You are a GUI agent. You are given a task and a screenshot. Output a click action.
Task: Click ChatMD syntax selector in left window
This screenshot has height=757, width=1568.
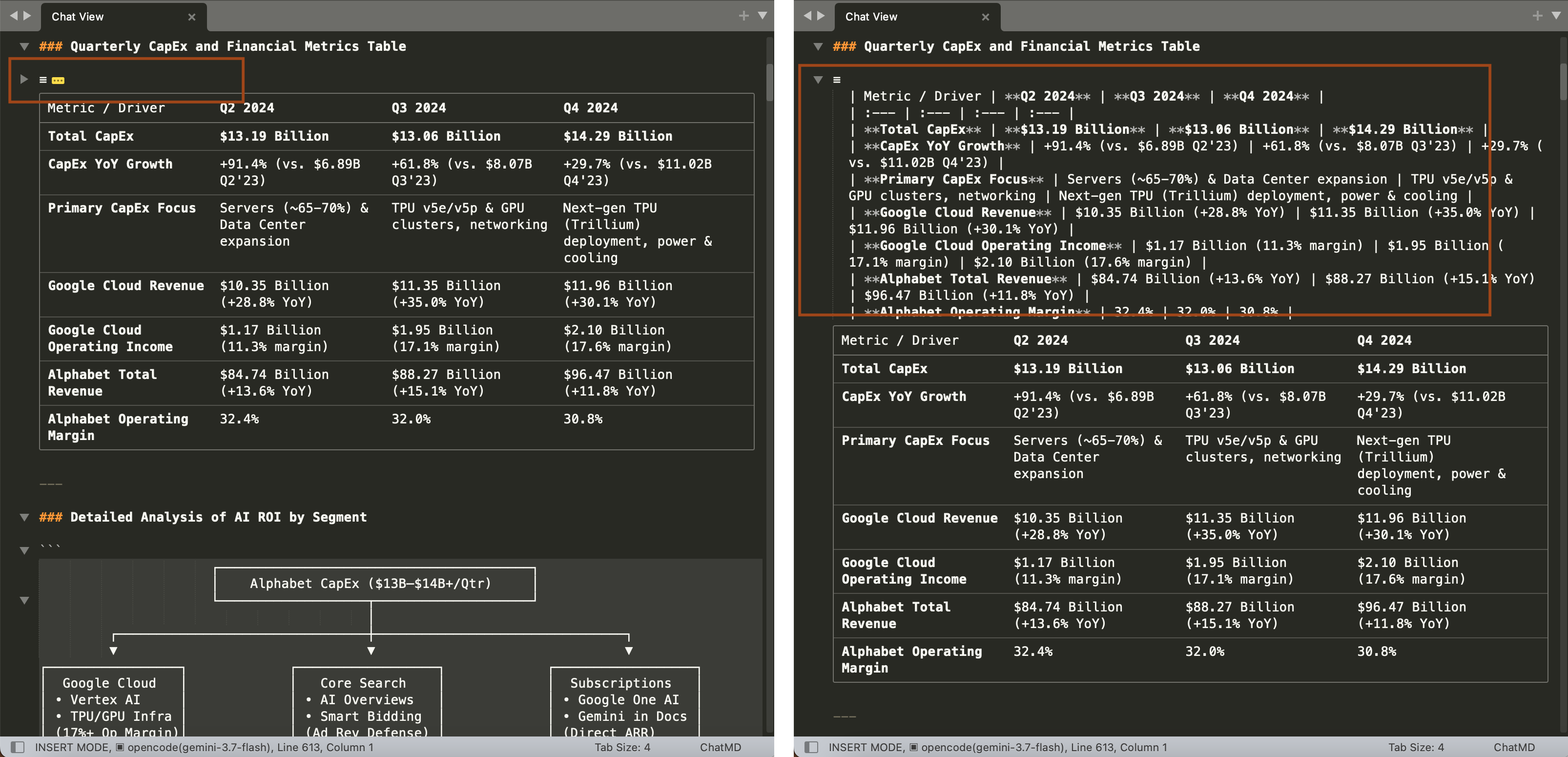click(x=720, y=747)
